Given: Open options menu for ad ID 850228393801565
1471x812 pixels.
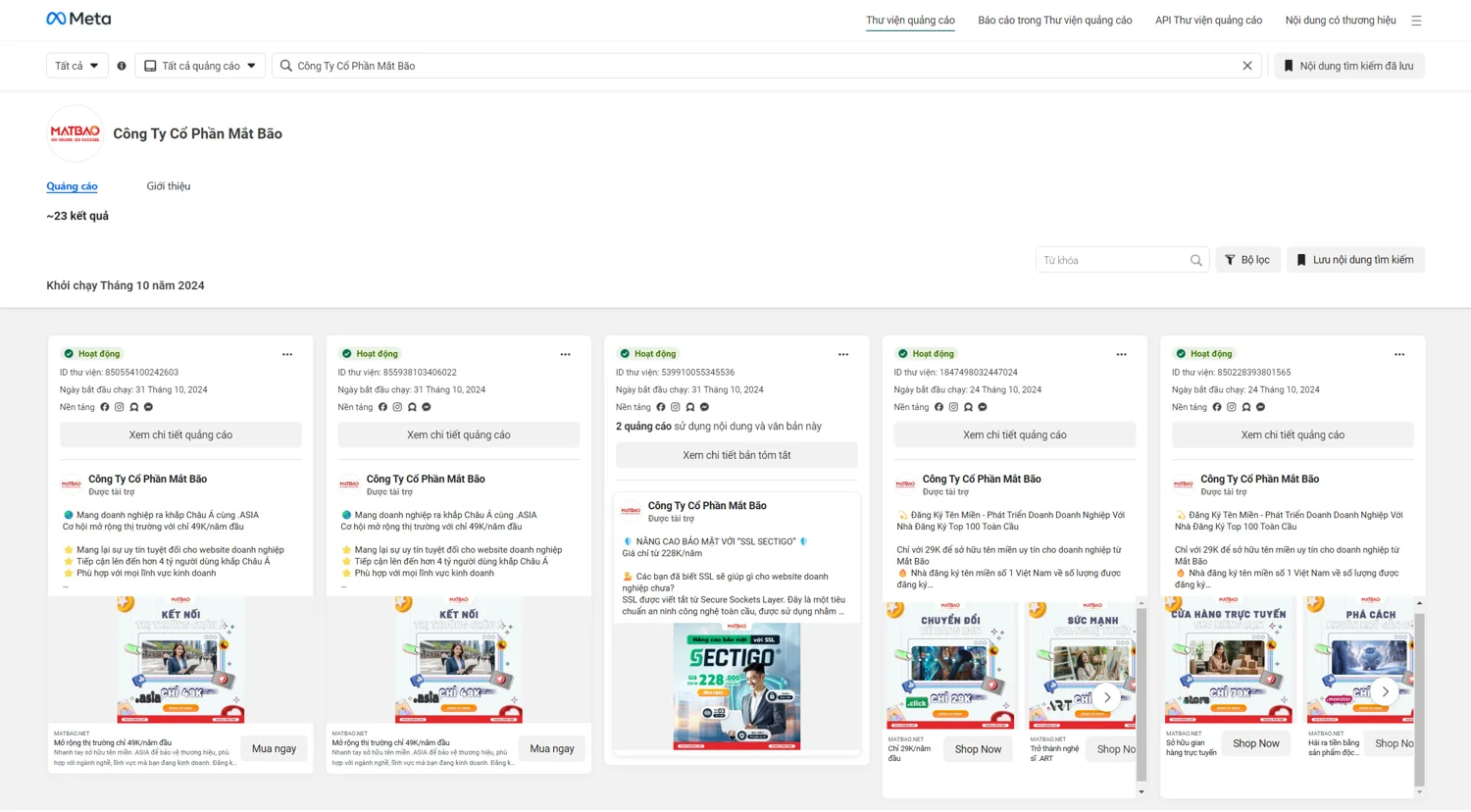Looking at the screenshot, I should (1399, 354).
